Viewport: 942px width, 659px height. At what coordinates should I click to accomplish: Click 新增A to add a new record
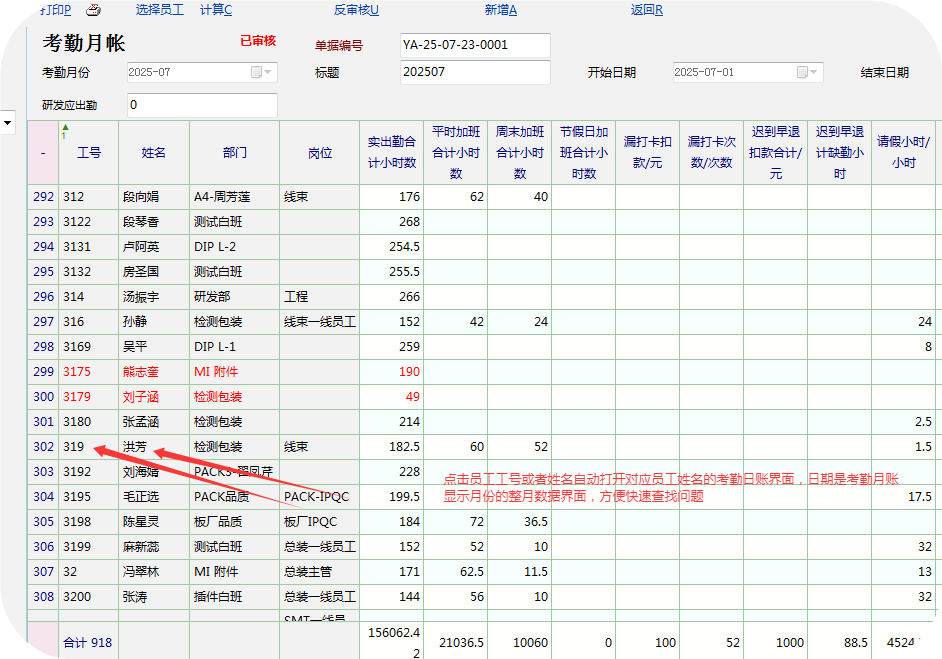point(500,10)
